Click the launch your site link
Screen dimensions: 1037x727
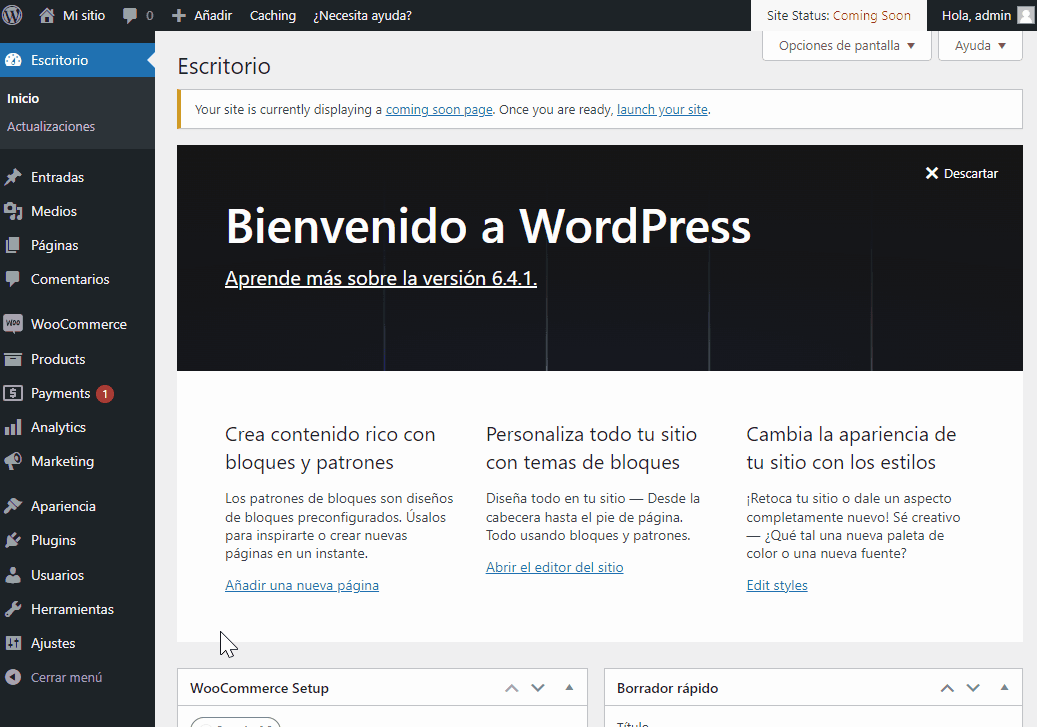coord(662,110)
